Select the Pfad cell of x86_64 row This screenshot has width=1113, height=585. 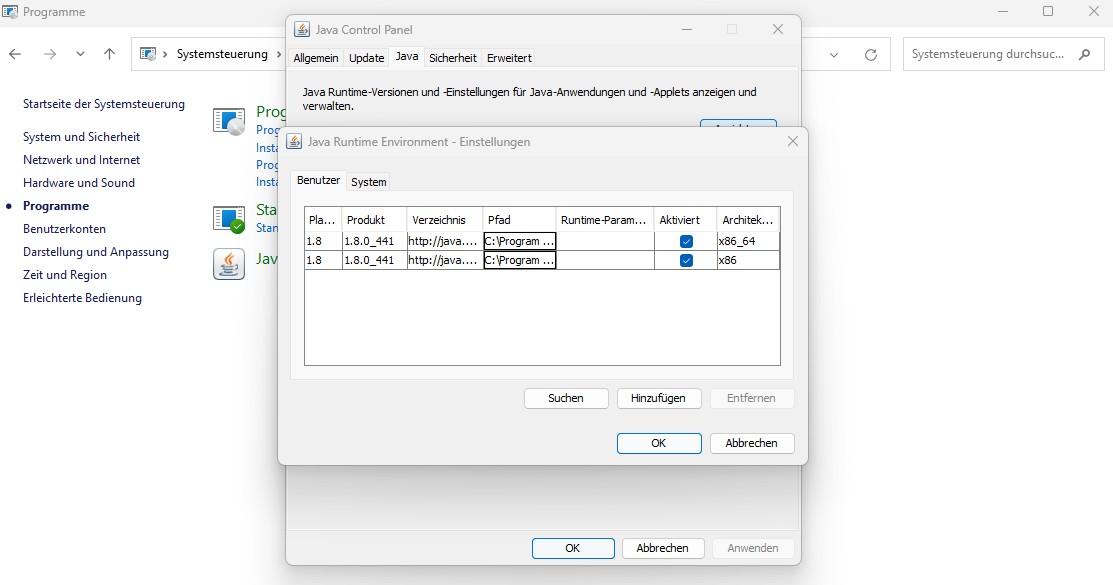click(x=519, y=241)
